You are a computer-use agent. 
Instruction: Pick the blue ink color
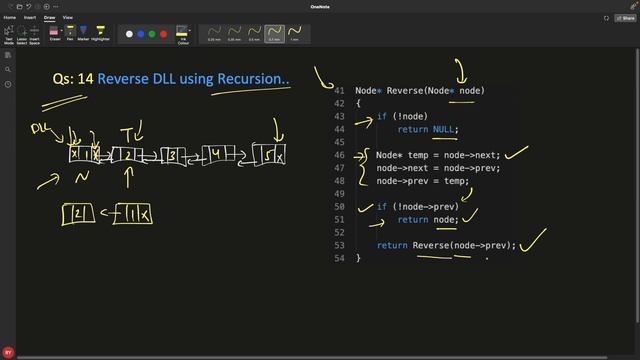pos(141,34)
